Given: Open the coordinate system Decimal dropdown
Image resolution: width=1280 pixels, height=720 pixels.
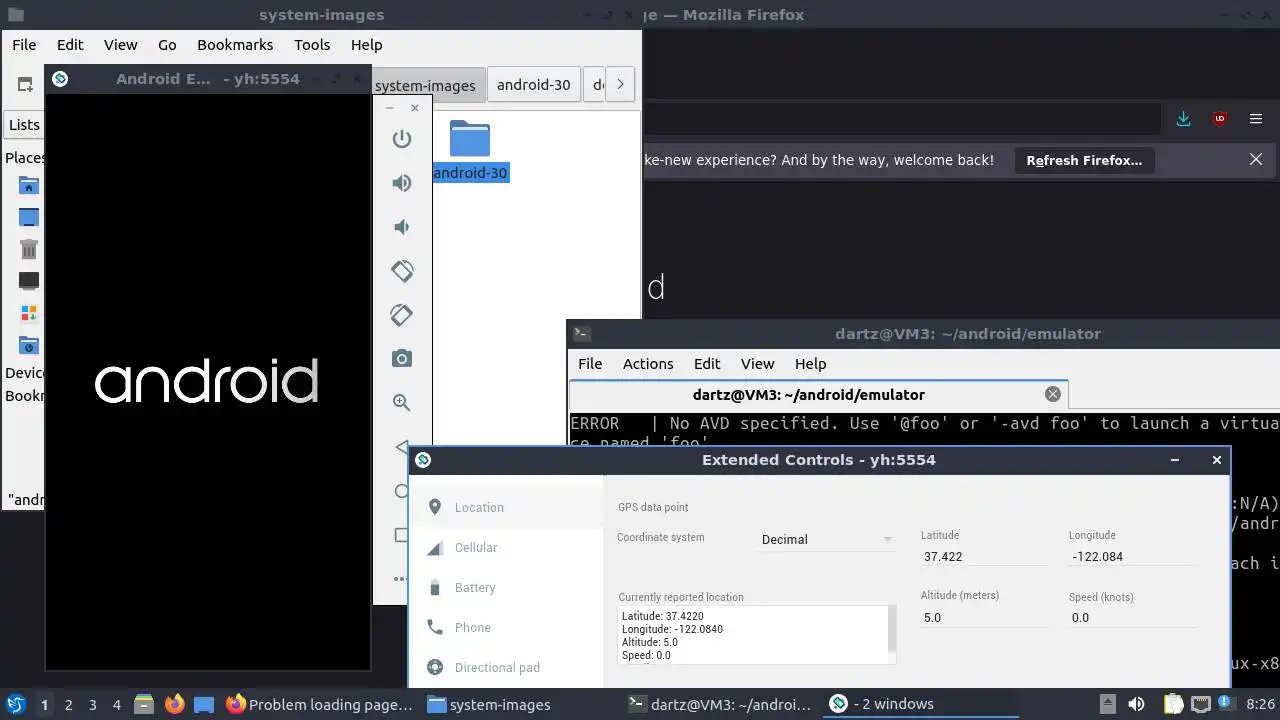Looking at the screenshot, I should click(x=826, y=539).
